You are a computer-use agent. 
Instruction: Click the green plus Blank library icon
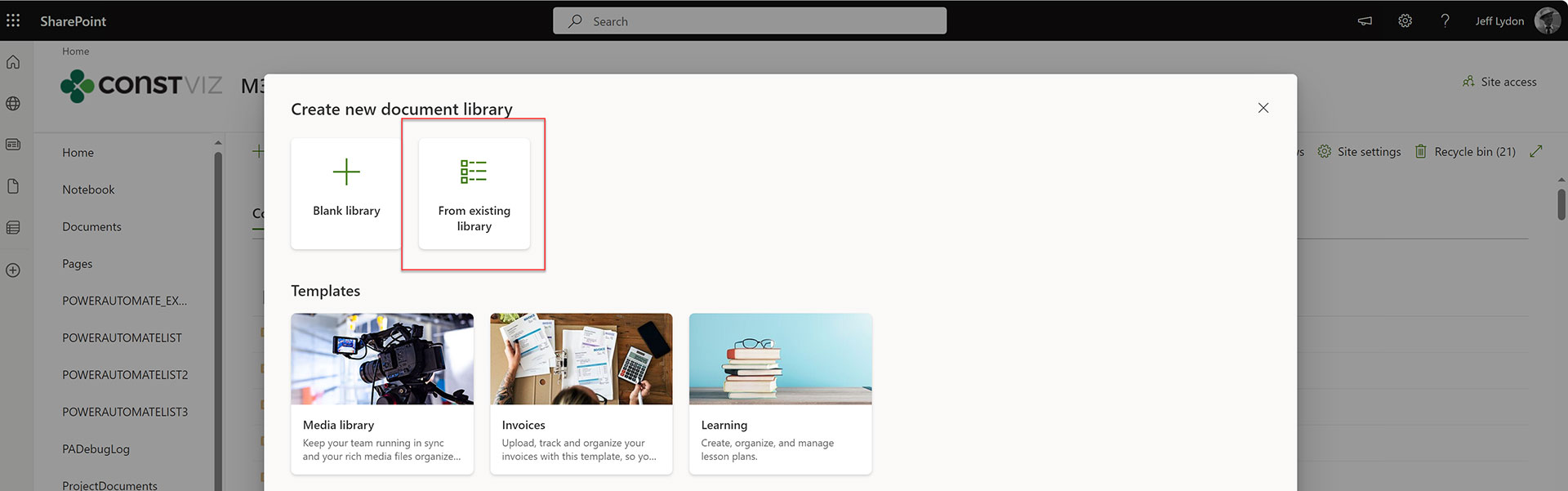tap(346, 172)
